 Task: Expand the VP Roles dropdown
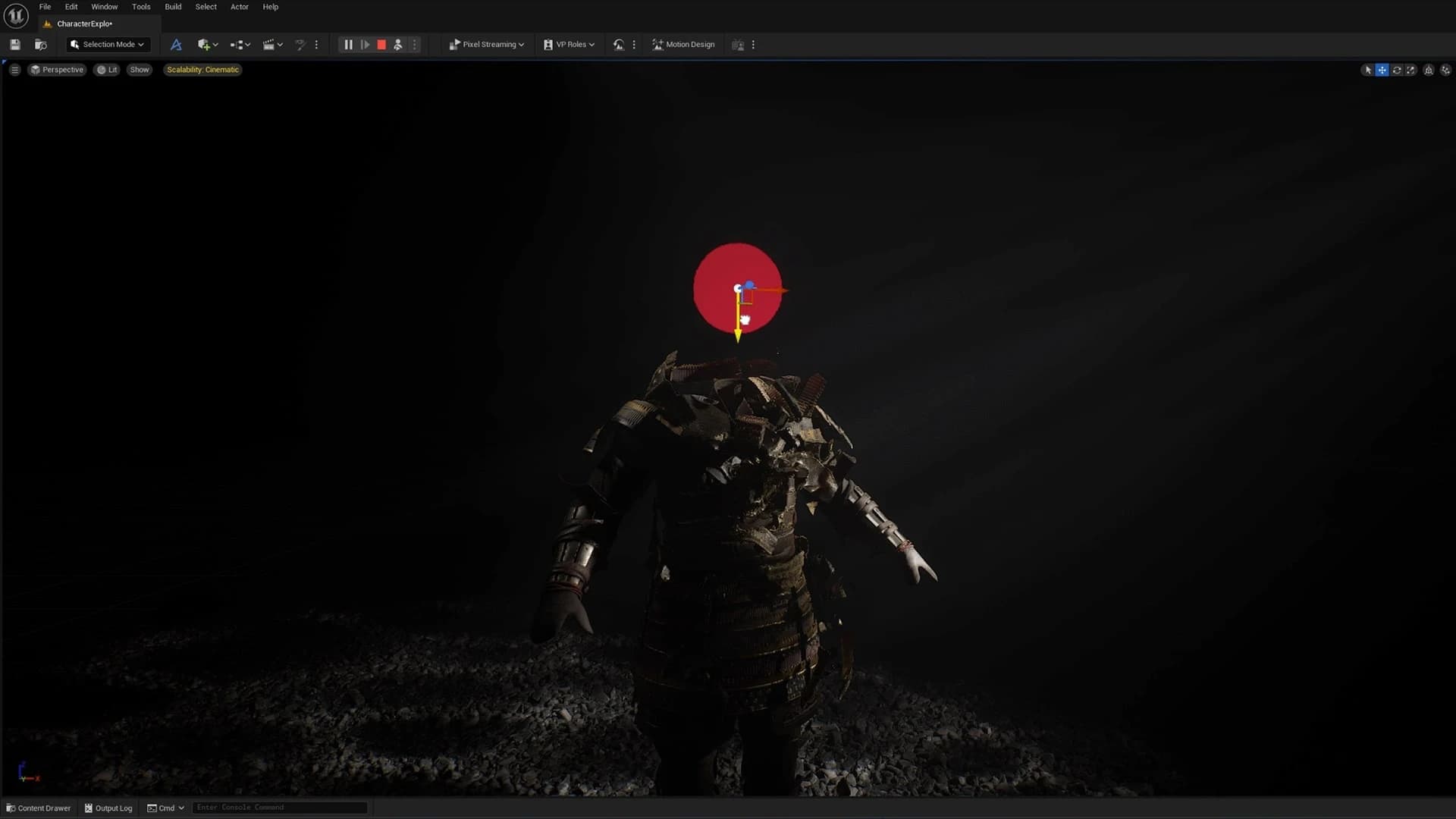click(x=569, y=44)
